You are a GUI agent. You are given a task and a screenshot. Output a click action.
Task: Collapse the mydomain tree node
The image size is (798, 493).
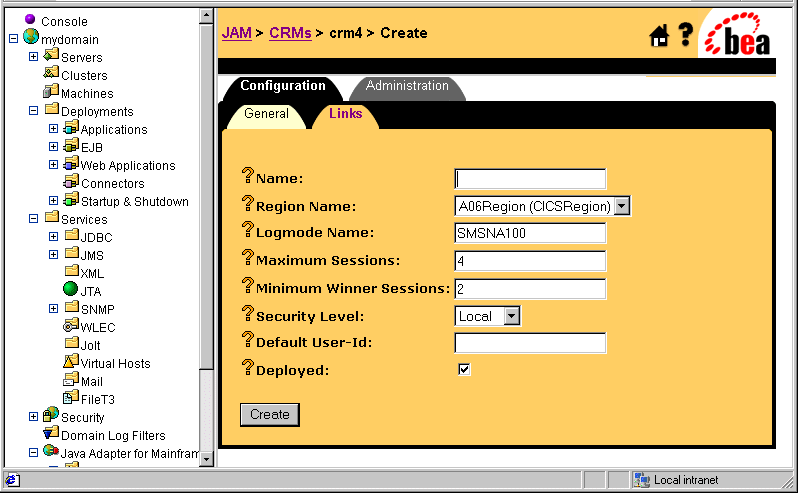[14, 39]
